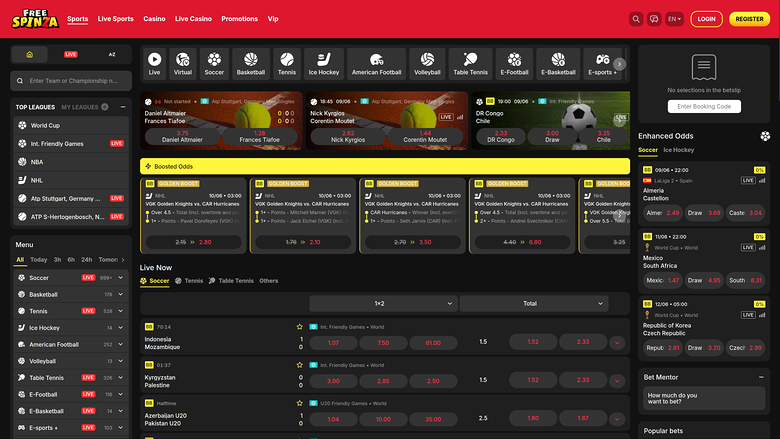
Task: Switch Enhanced Odds to Ice Hockey tab
Action: pyautogui.click(x=679, y=150)
